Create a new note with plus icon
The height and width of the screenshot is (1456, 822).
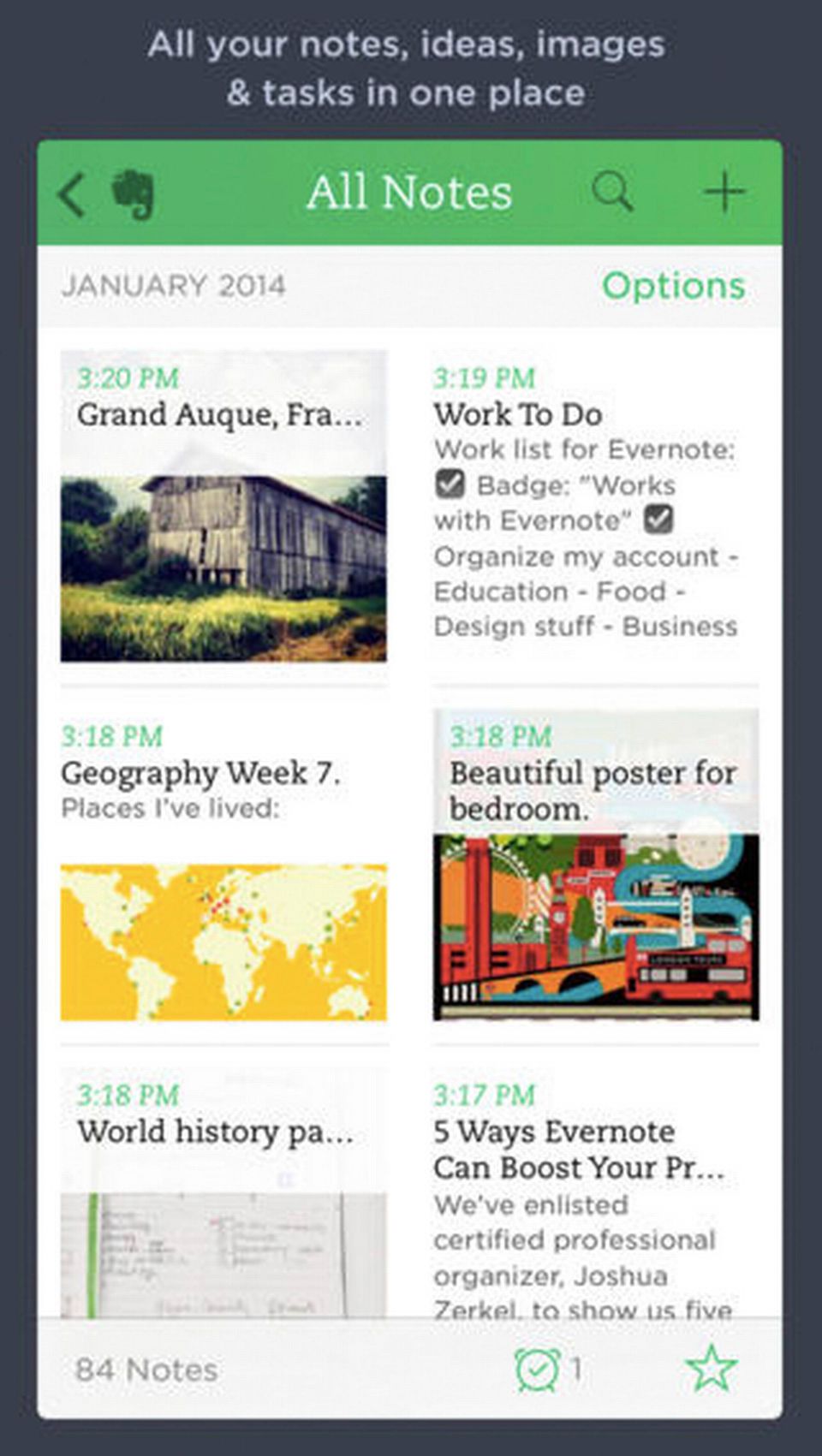point(724,193)
